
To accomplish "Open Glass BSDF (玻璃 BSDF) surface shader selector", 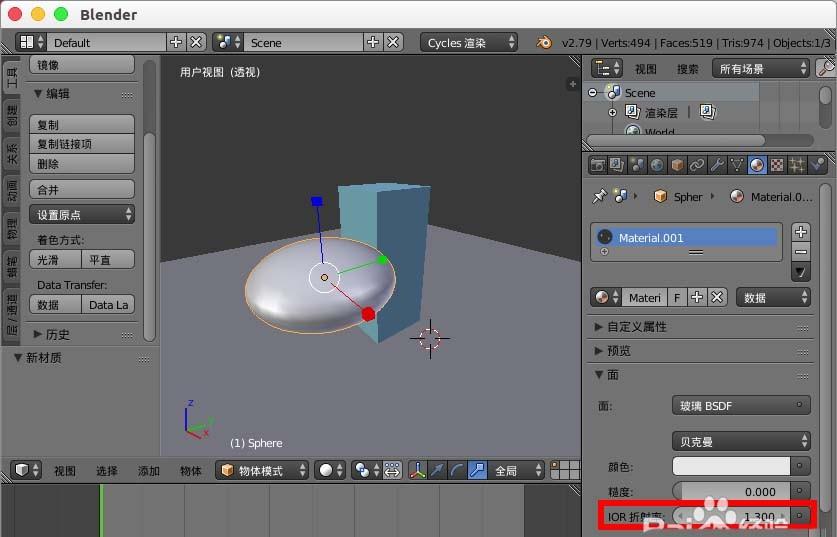I will [x=741, y=406].
